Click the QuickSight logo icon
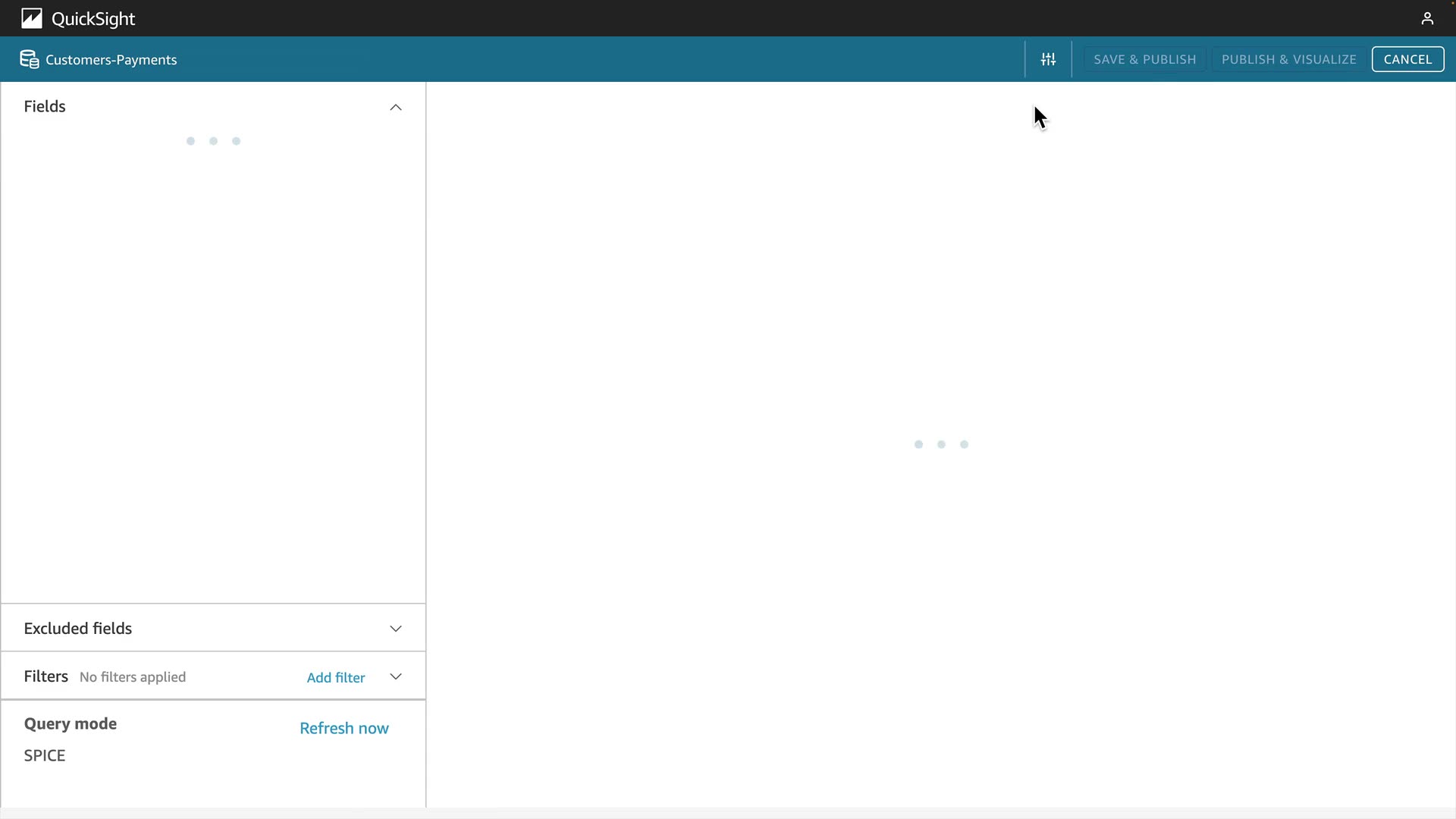The image size is (1456, 819). (x=32, y=18)
